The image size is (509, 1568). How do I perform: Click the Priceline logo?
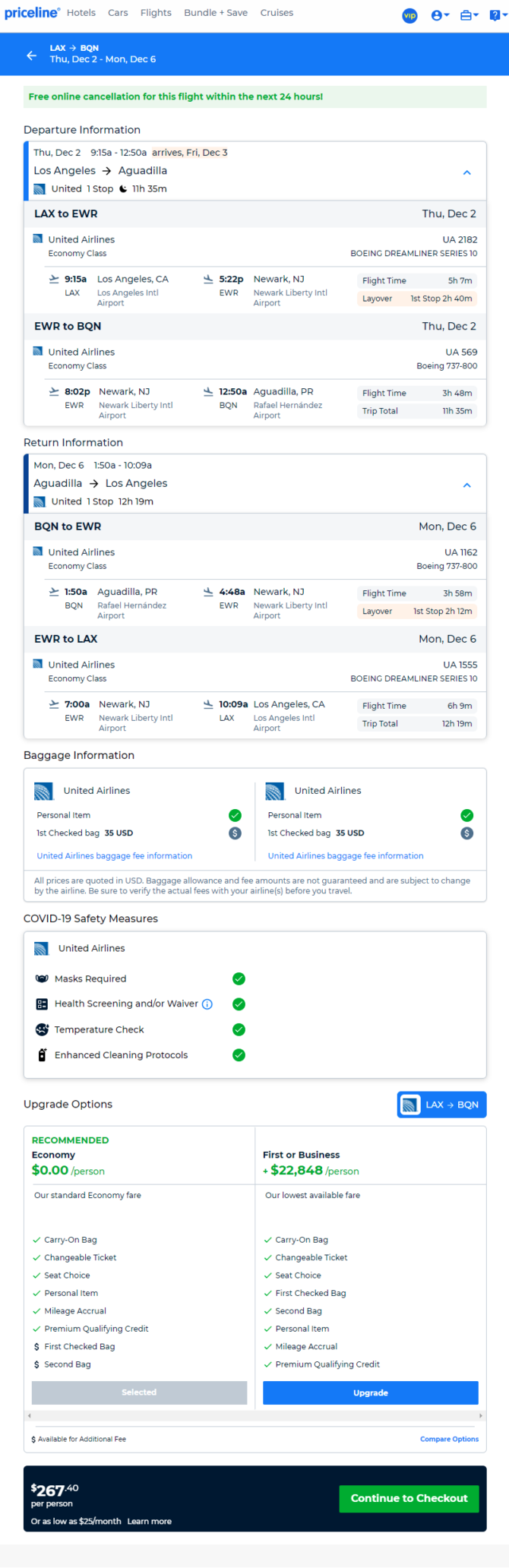[32, 13]
